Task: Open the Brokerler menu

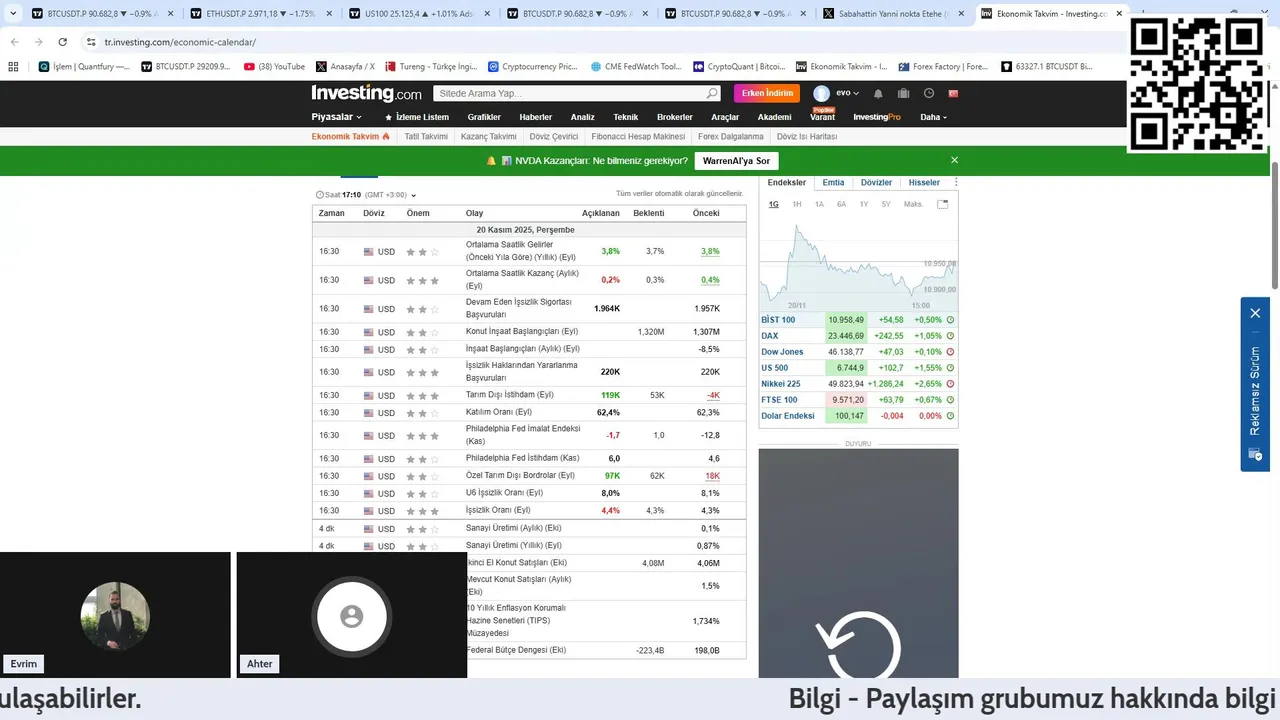Action: 675,117
